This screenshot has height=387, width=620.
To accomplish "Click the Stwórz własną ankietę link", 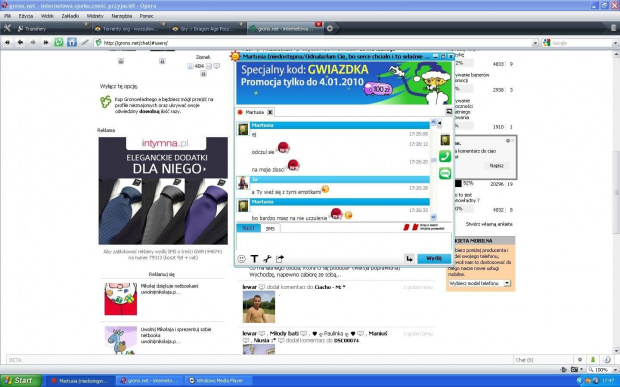I will pos(489,224).
